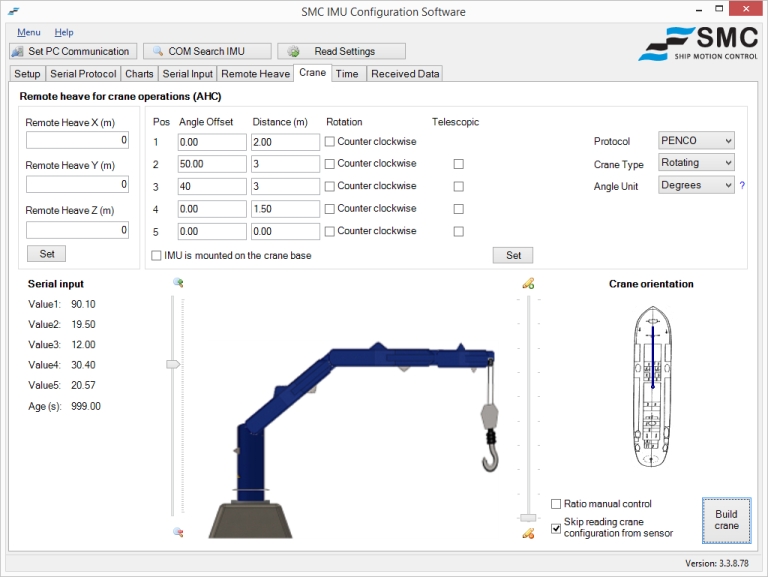Image resolution: width=768 pixels, height=577 pixels.
Task: Enable Telescopic checkbox for position 2
Action: point(458,164)
